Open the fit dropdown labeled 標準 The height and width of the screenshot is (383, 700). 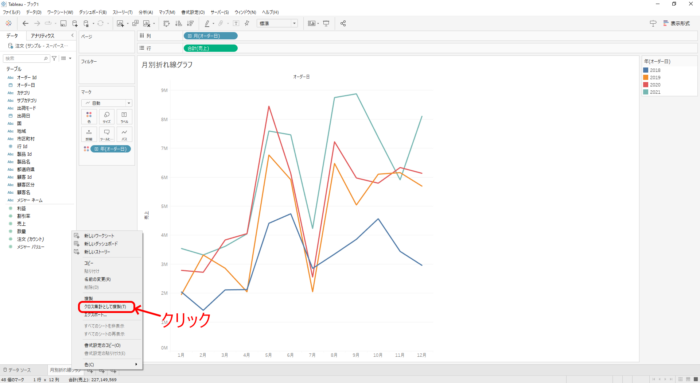pos(277,23)
